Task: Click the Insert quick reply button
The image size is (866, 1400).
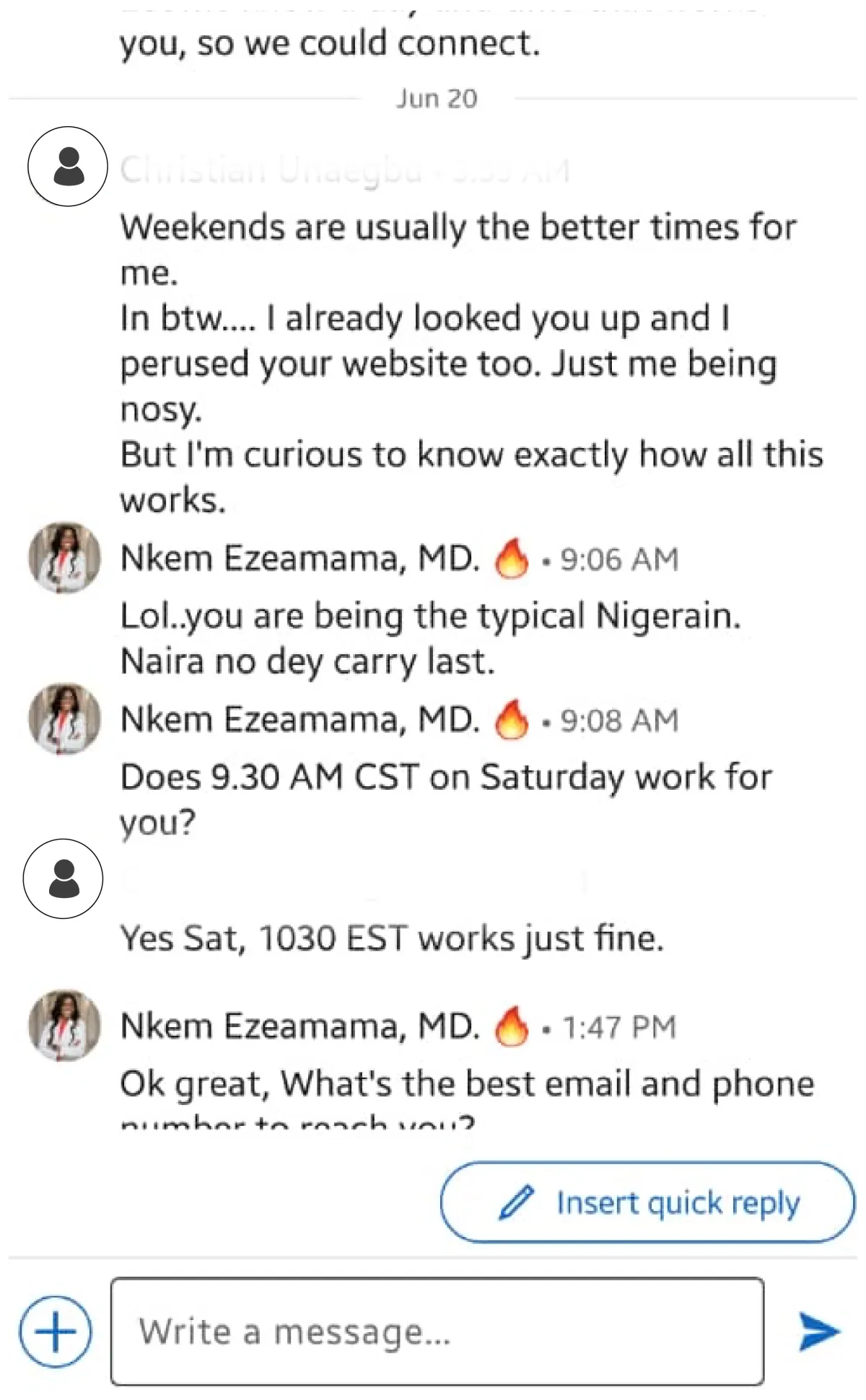Action: click(x=647, y=1202)
